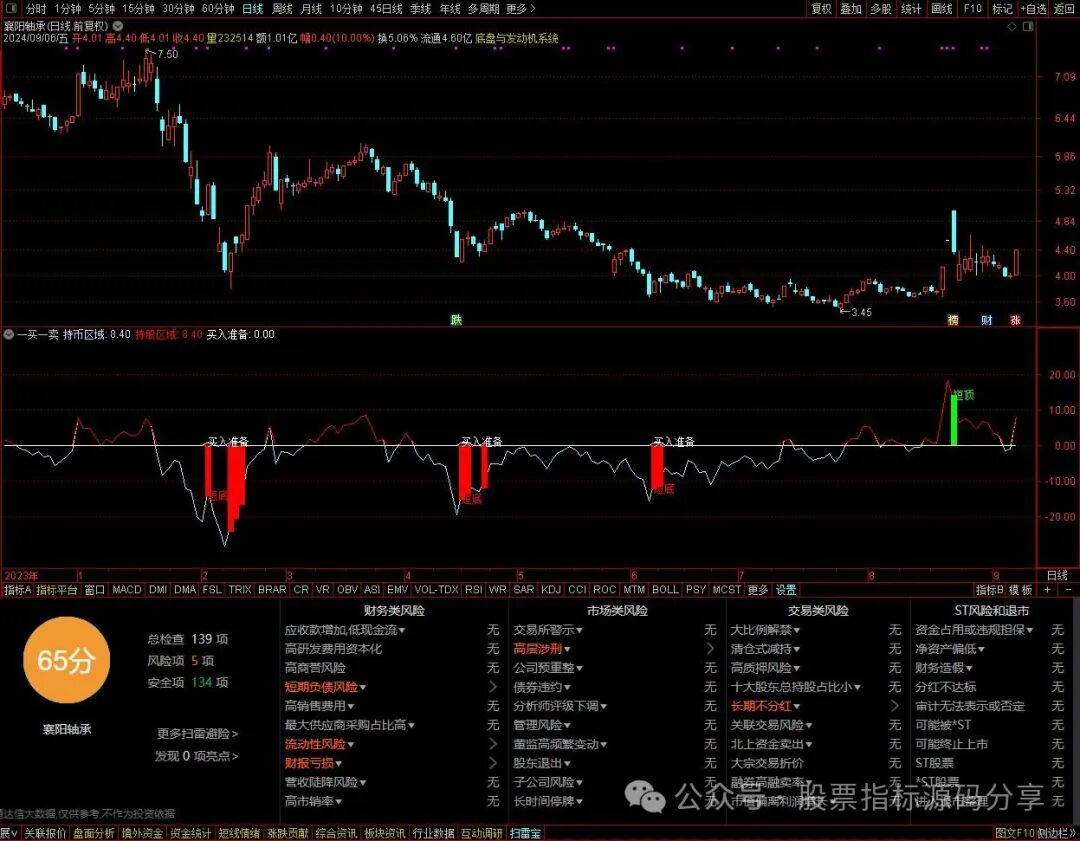Open the stock title dropdown circle next to 襄阳轴承
1080x841 pixels.
[118, 25]
